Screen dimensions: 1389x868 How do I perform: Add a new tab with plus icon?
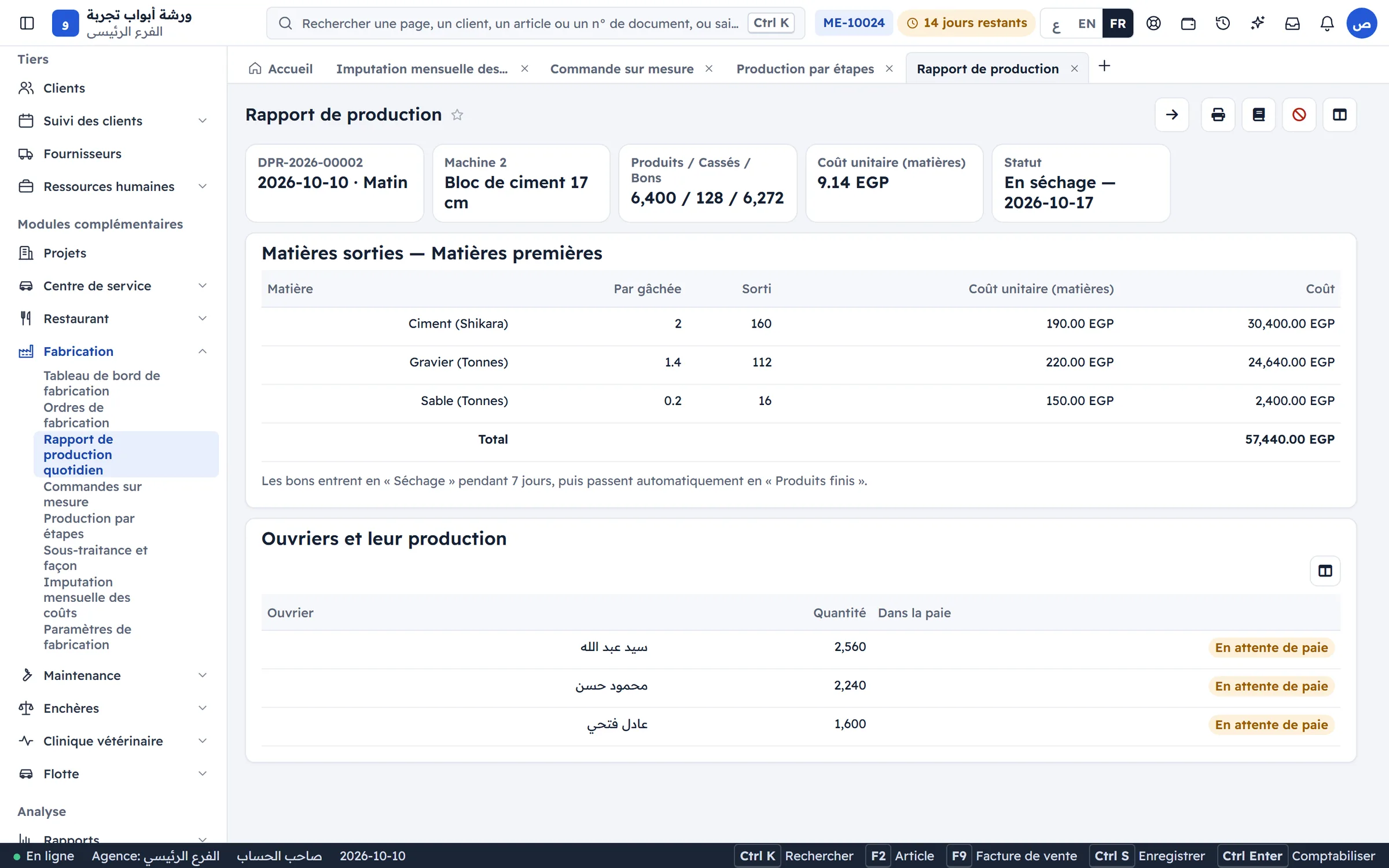click(1104, 66)
